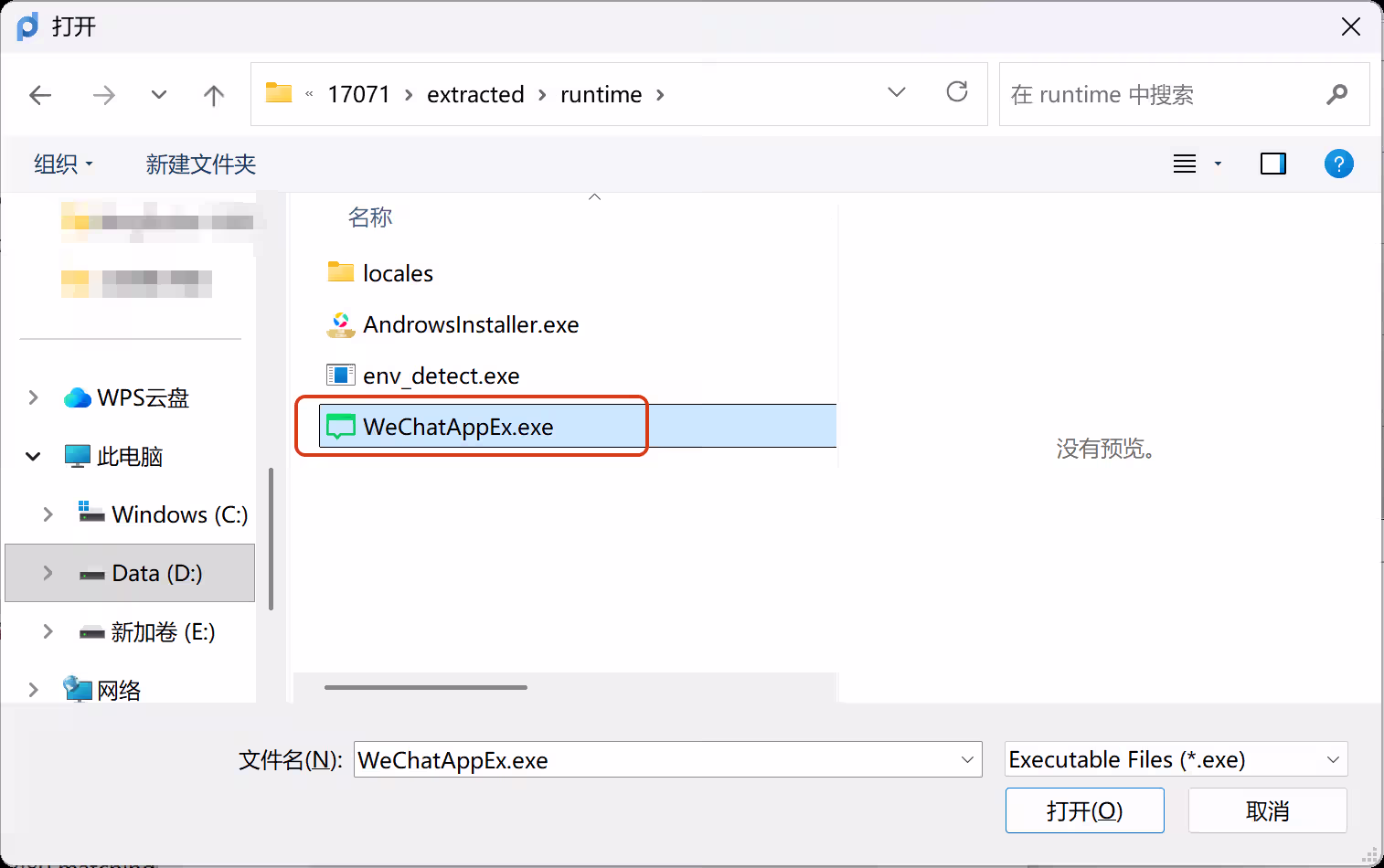Expand the Windows (C:) drive node

(x=48, y=514)
